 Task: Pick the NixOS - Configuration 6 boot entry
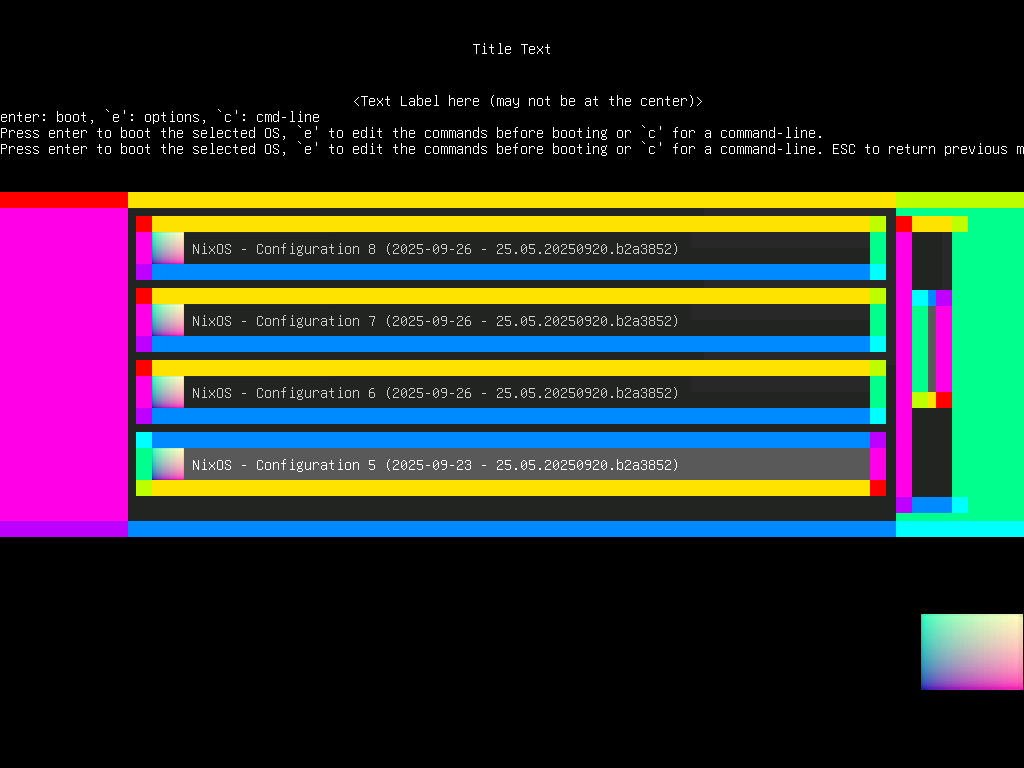(x=435, y=393)
